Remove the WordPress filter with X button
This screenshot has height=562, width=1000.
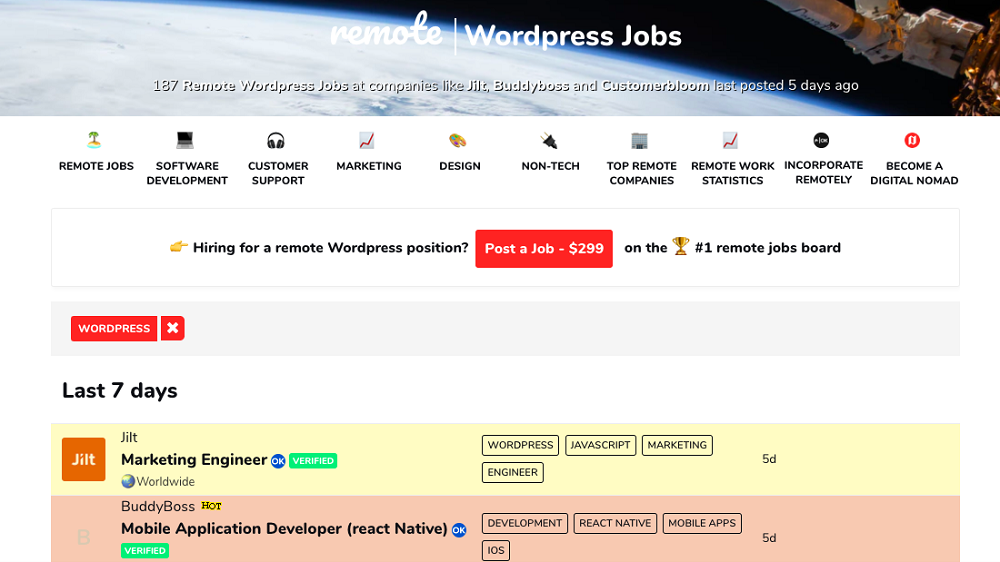pyautogui.click(x=173, y=328)
